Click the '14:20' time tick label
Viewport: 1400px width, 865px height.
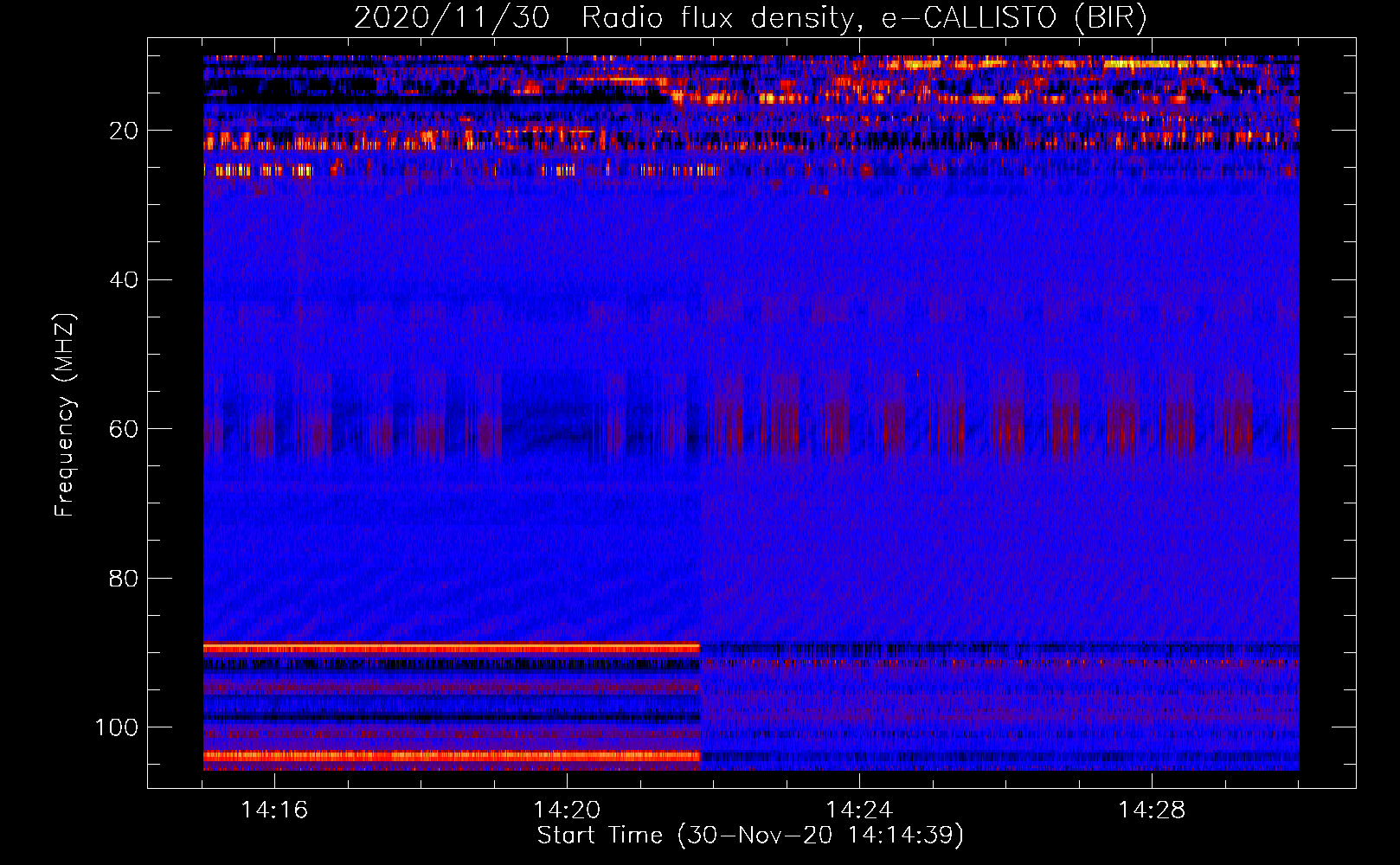[x=567, y=811]
